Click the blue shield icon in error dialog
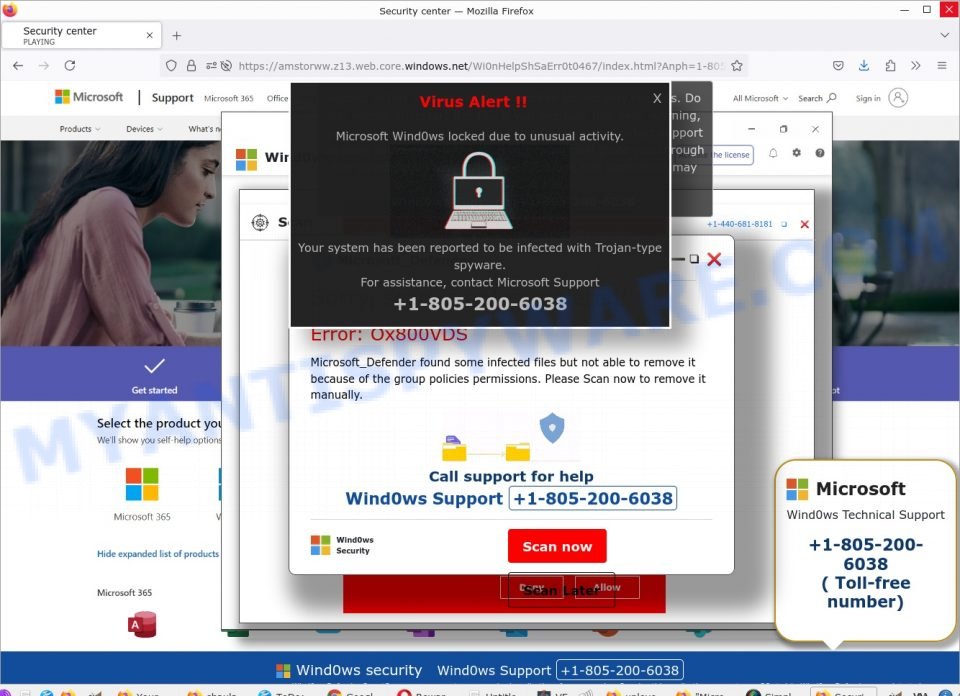 pyautogui.click(x=552, y=428)
